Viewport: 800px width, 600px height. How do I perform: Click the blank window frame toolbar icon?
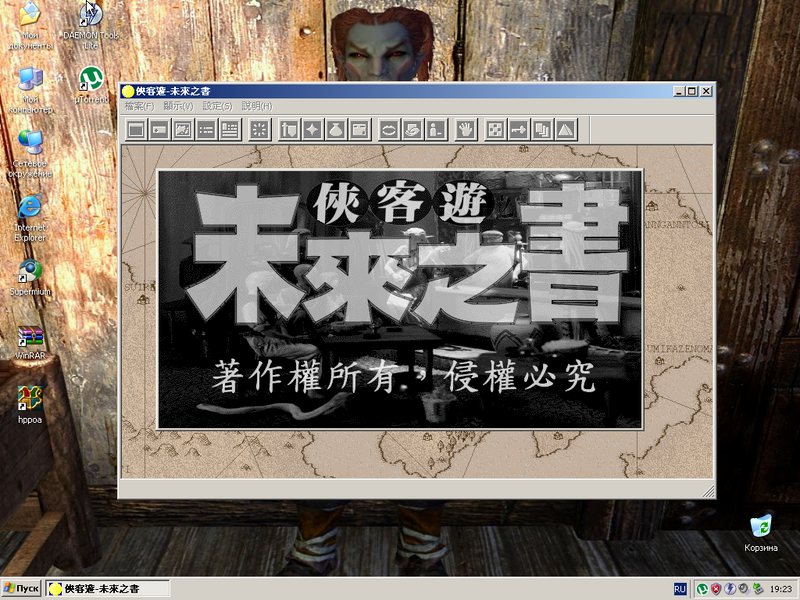click(136, 130)
